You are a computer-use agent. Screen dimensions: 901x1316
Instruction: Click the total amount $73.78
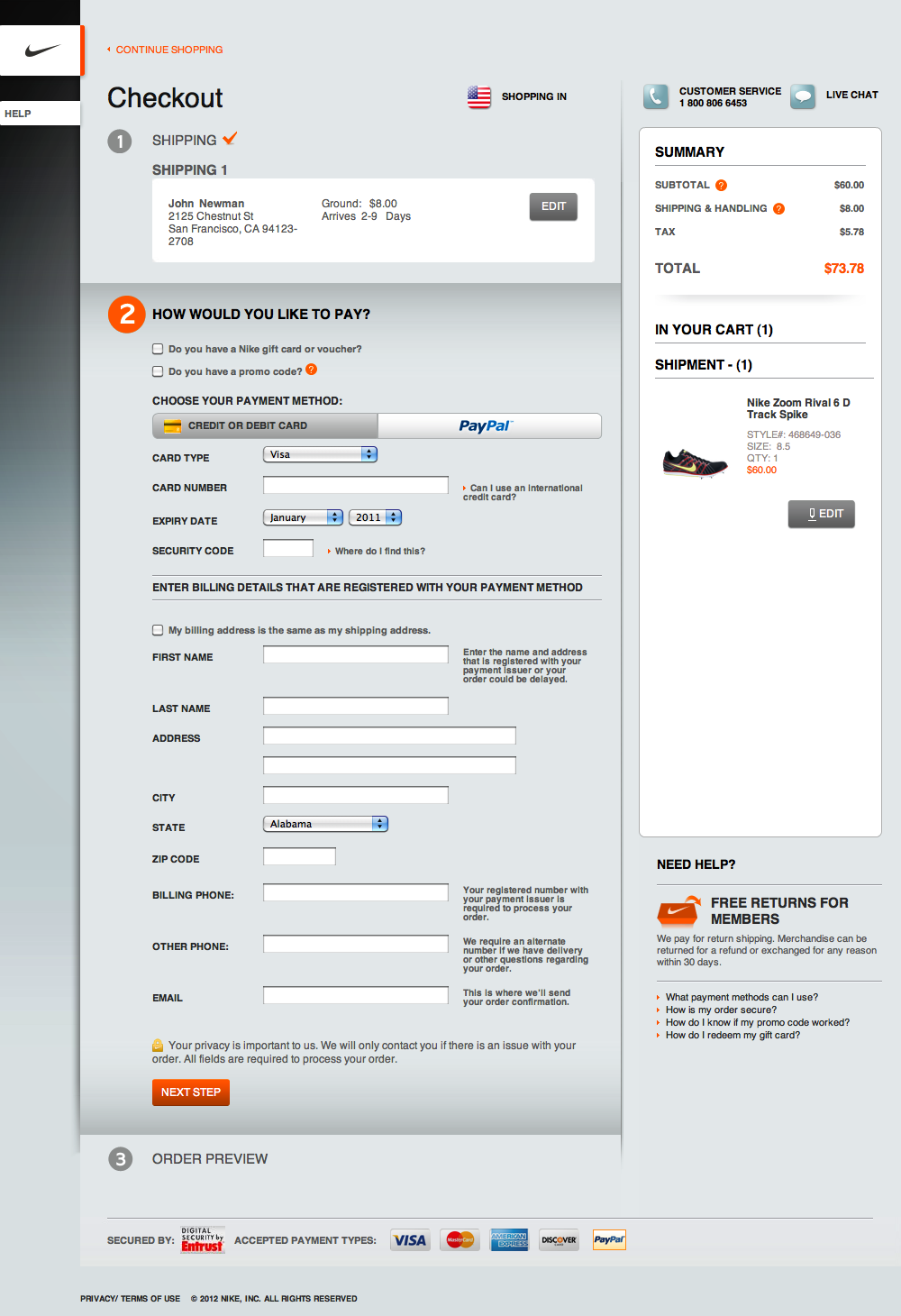coord(844,269)
